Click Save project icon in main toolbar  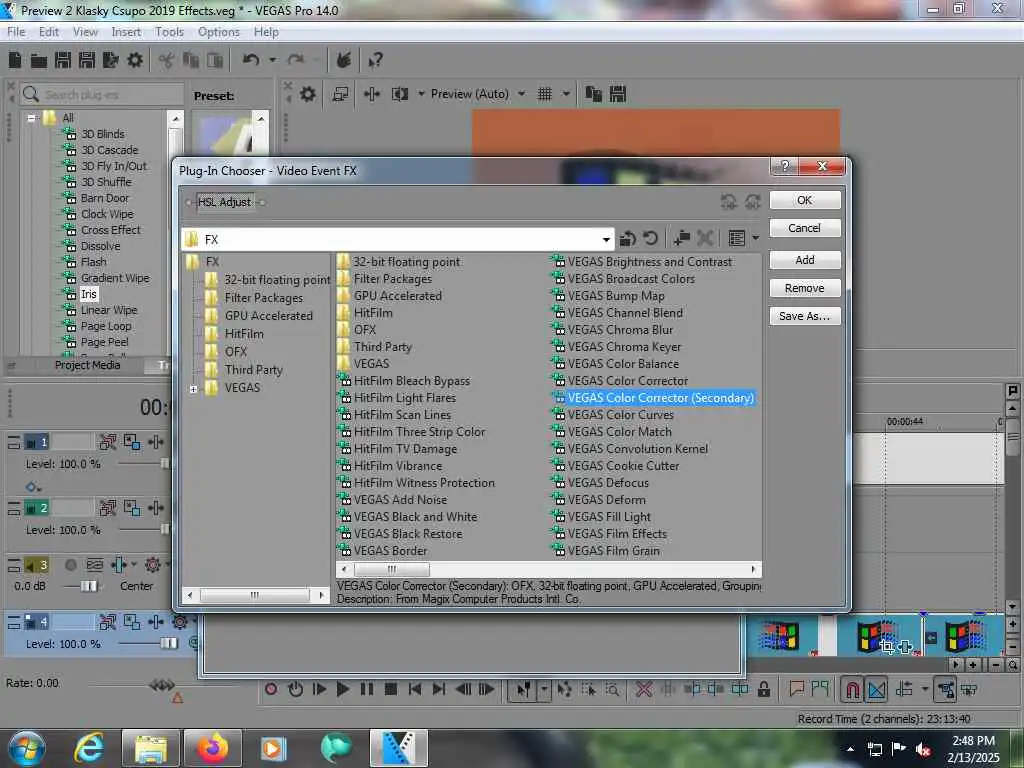63,61
